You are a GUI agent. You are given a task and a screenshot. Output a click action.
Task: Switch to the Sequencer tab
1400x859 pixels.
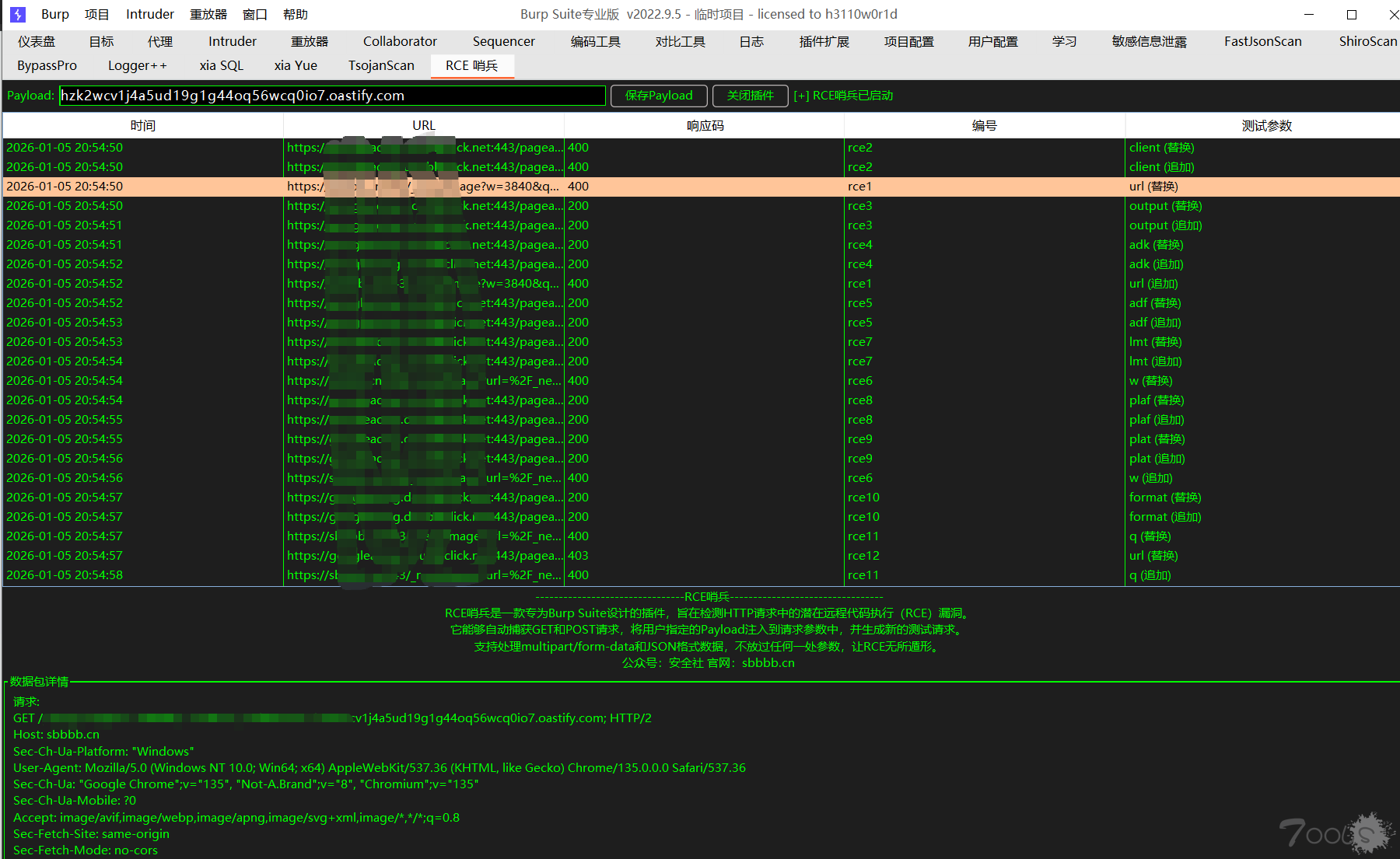pos(503,42)
